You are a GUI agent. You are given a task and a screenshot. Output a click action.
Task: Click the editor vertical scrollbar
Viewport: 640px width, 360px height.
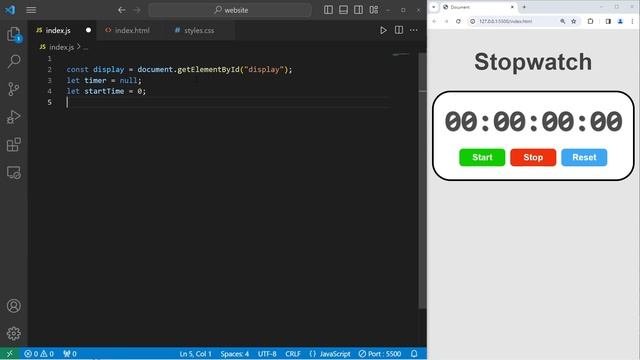422,180
